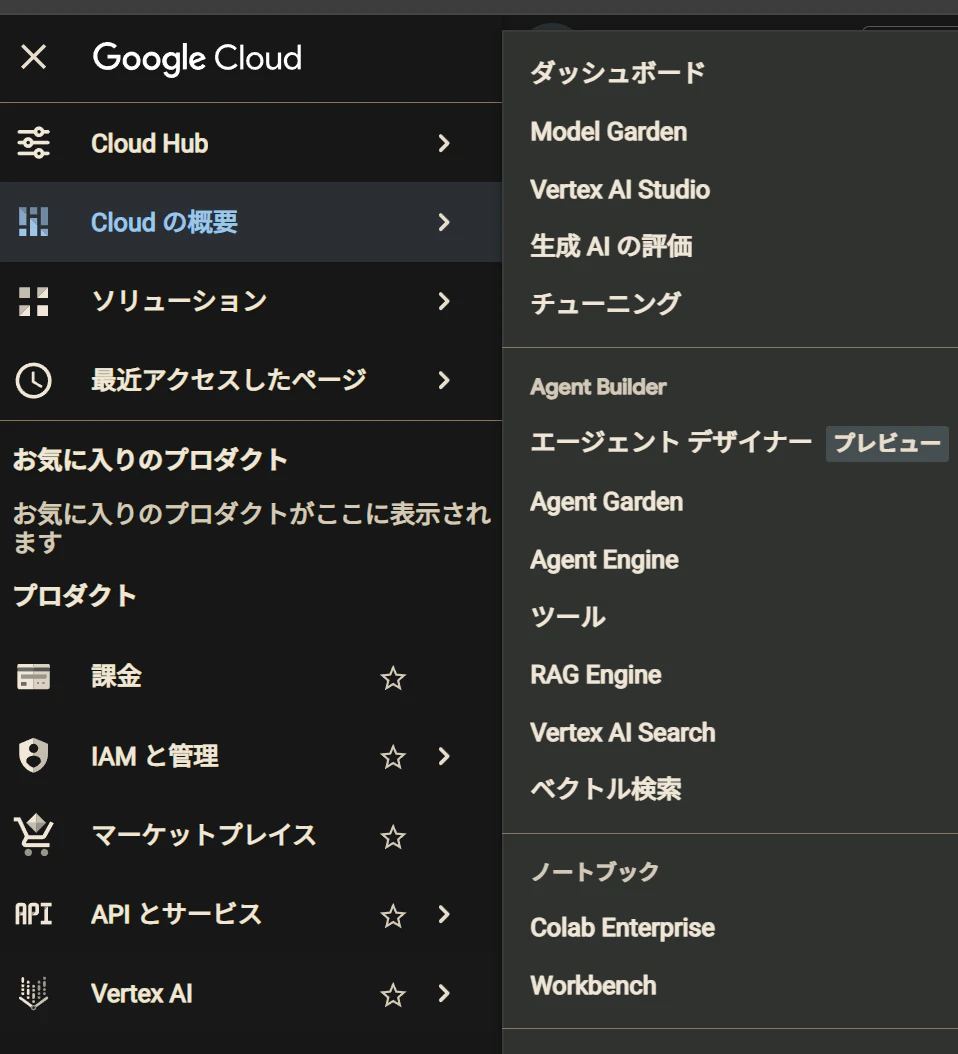Expand the API とサービス submenu chevron
958x1054 pixels.
pos(444,914)
